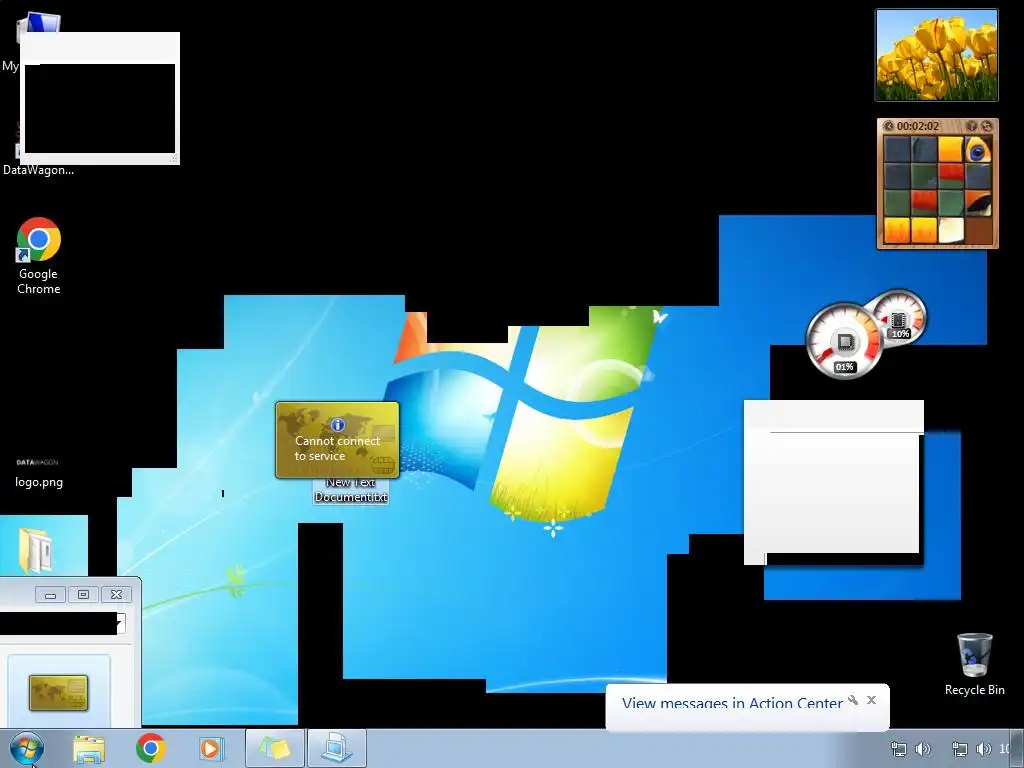Show the solved puzzle picture hint
The width and height of the screenshot is (1024, 768).
[972, 126]
